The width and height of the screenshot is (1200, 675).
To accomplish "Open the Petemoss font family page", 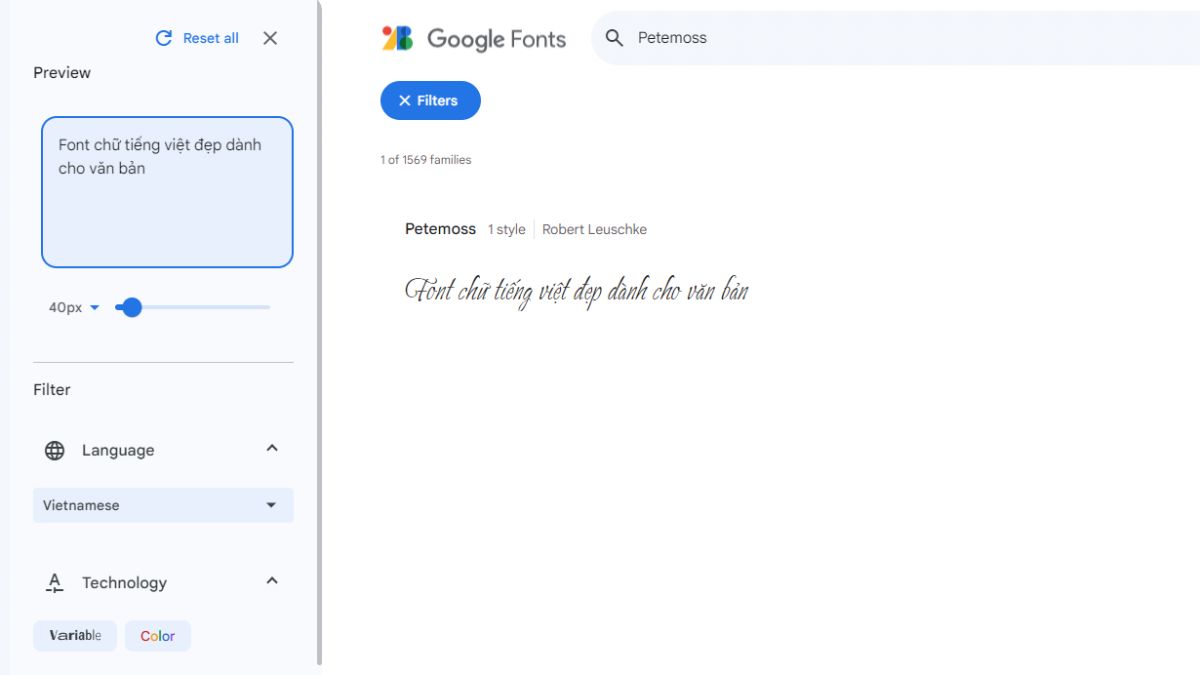I will (440, 229).
